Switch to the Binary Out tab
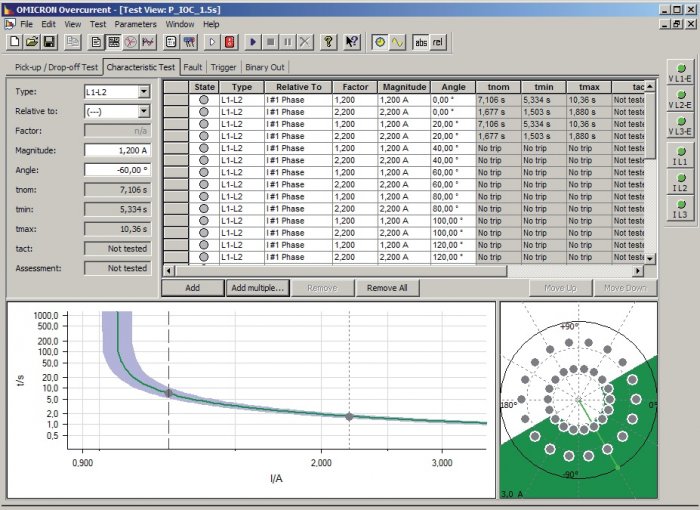Screen dimensions: 700x510 pyautogui.click(x=265, y=67)
